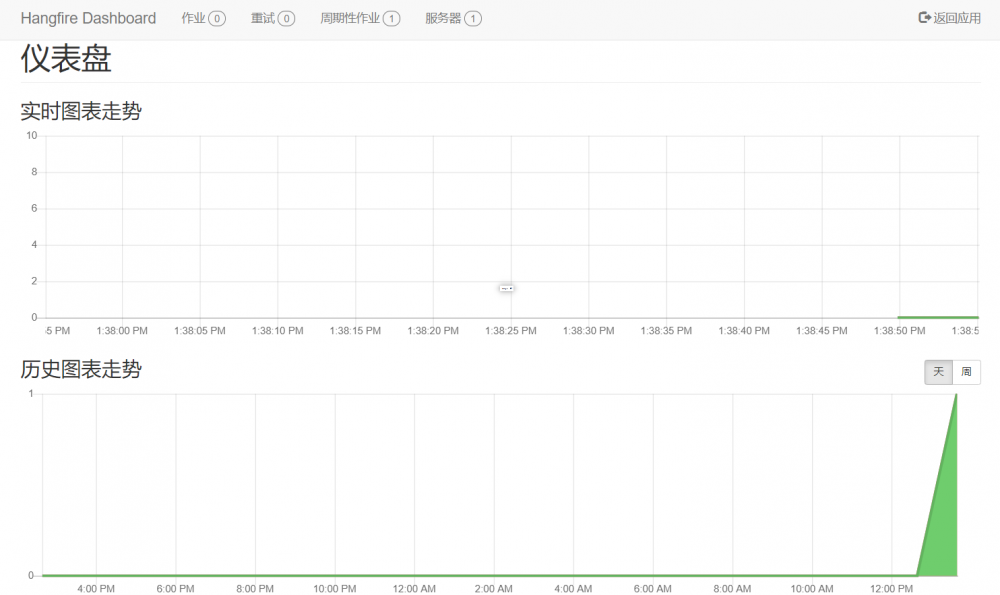Click the 历史图表走势 section heading
Screen dimensions: 1000x595
(81, 369)
